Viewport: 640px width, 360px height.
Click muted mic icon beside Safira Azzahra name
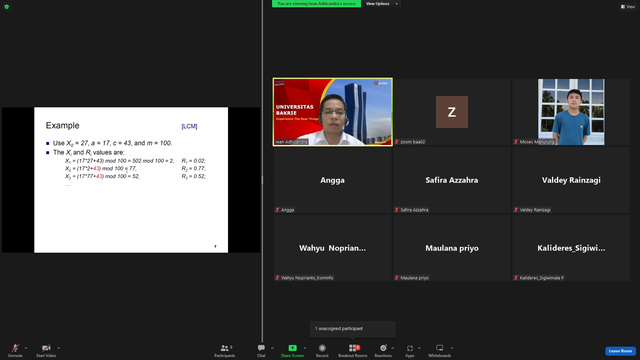(396, 210)
